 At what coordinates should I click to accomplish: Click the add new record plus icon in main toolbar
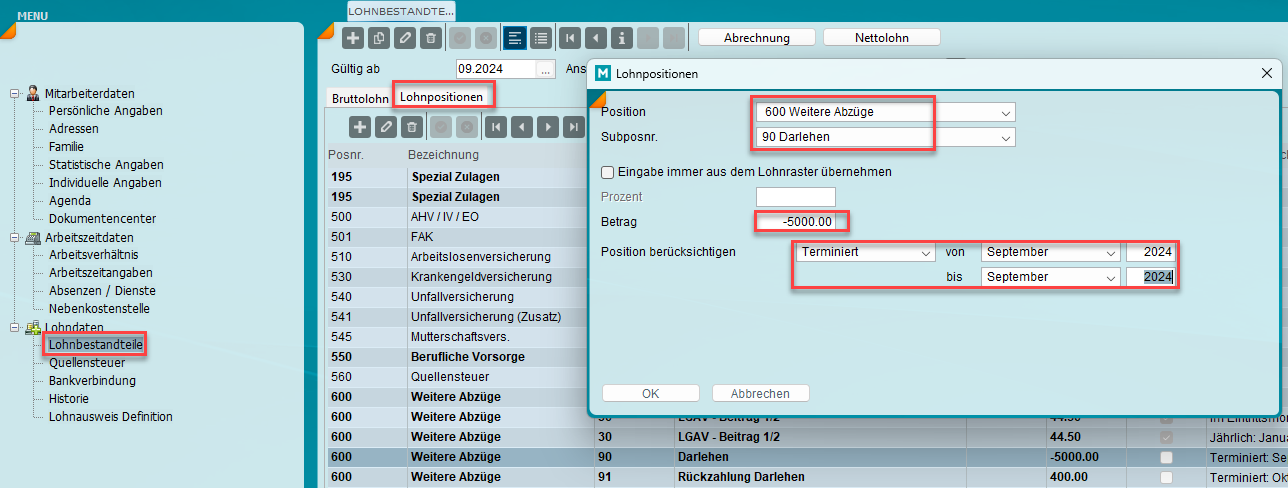pos(353,38)
